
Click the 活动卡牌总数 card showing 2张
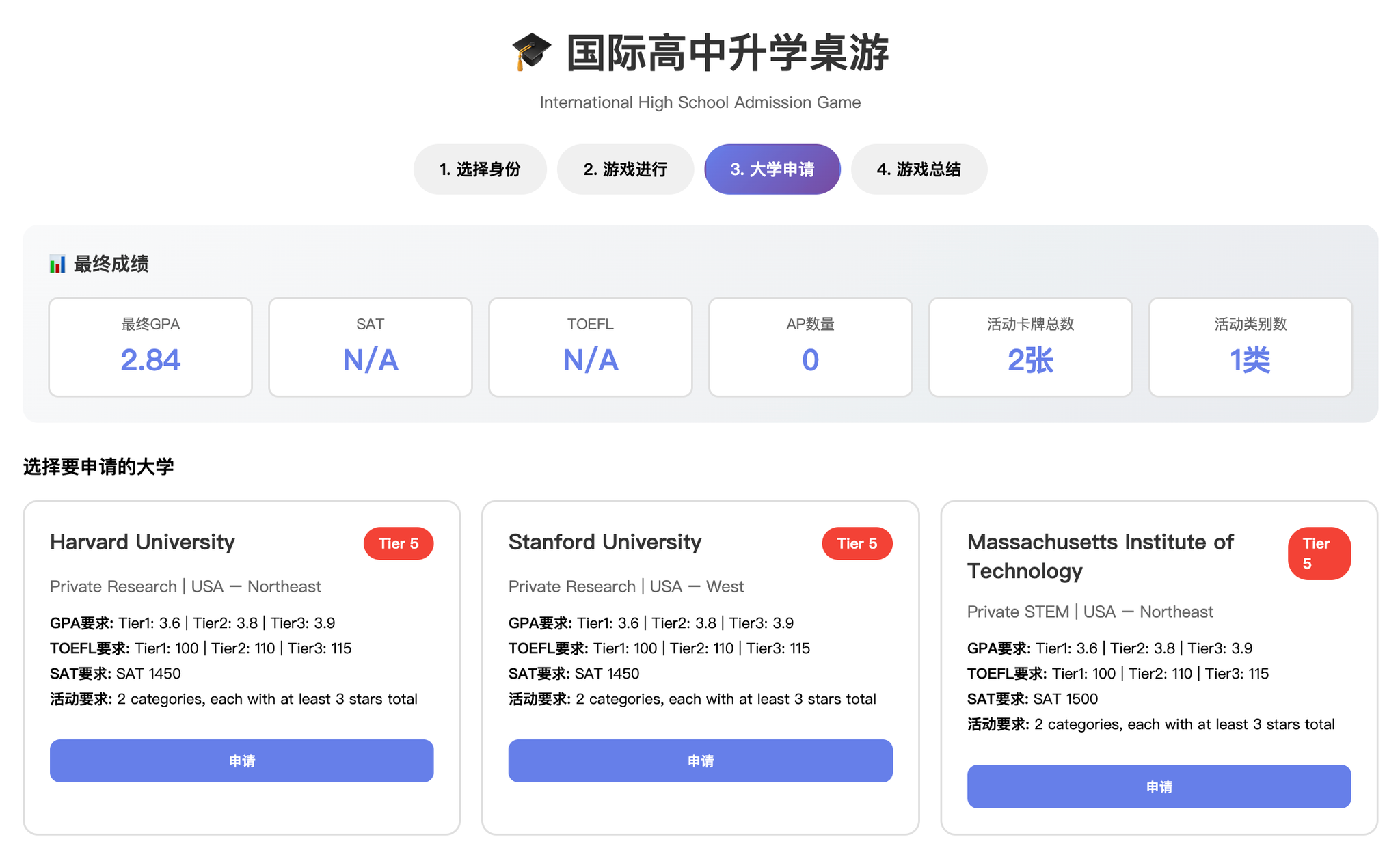pyautogui.click(x=1029, y=346)
